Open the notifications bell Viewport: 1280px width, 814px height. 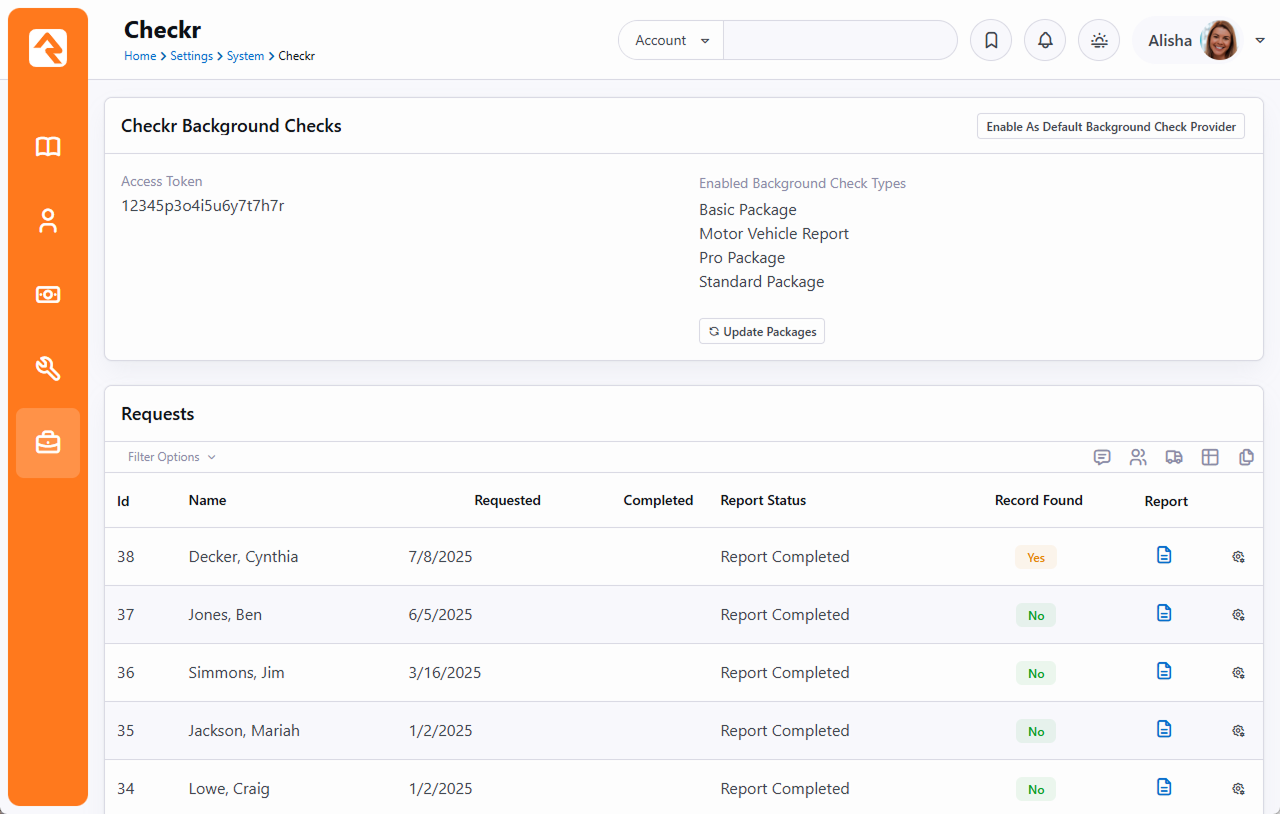click(x=1045, y=41)
